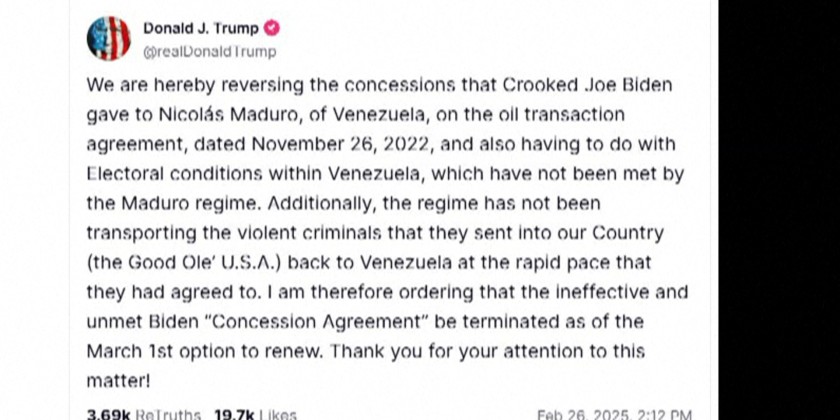
Task: Click the text "Good Ole' U.S.A."
Action: click(x=177, y=262)
